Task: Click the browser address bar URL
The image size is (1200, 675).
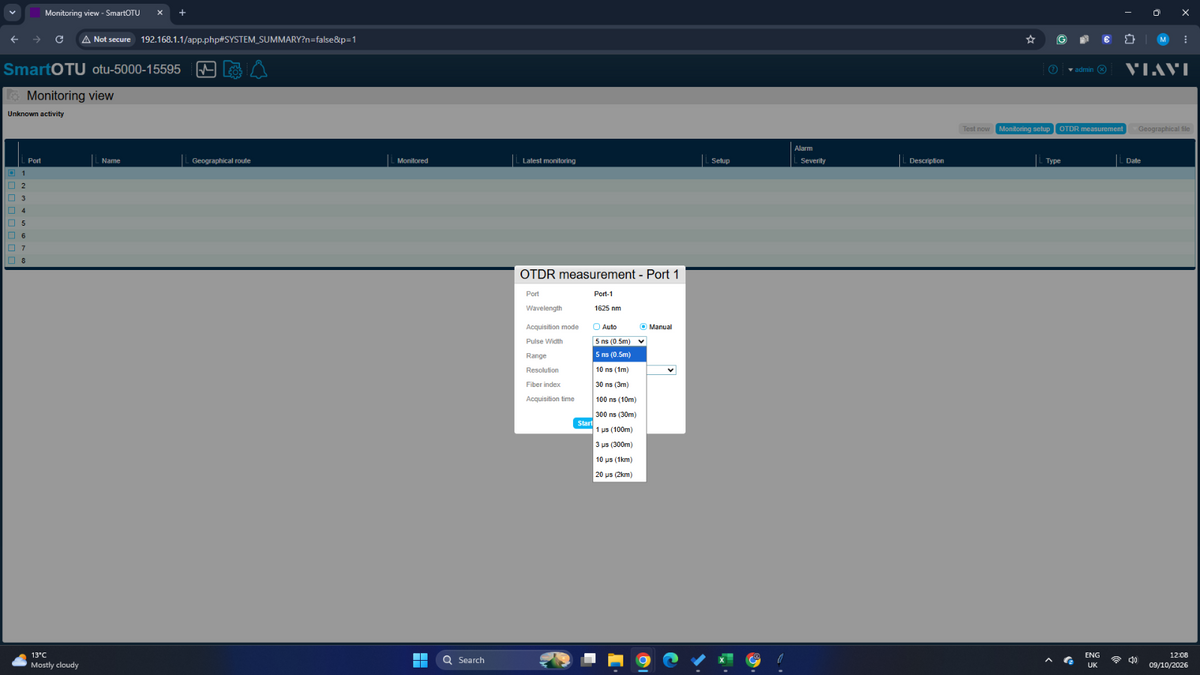Action: point(248,40)
